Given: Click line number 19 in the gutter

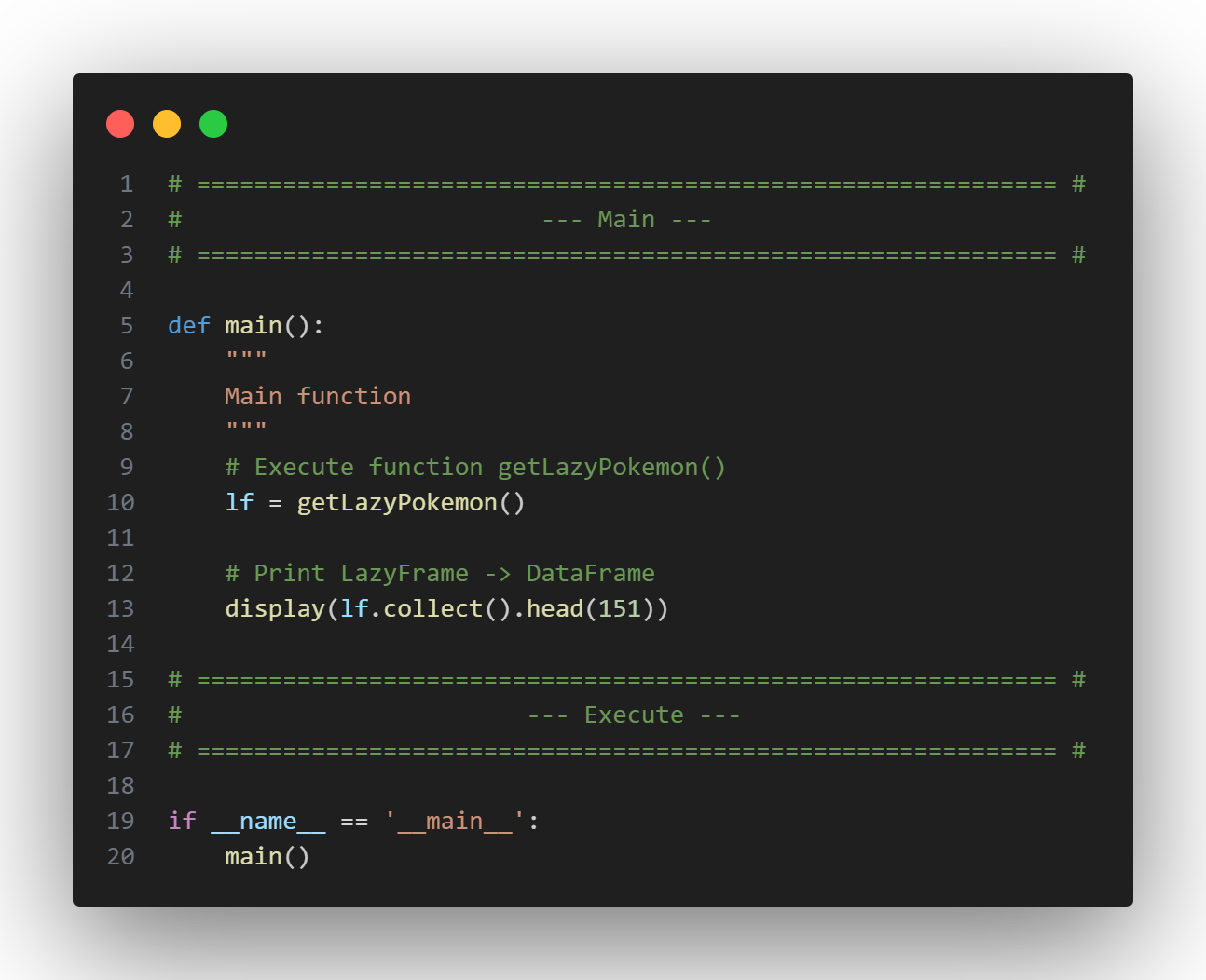Looking at the screenshot, I should pos(120,821).
